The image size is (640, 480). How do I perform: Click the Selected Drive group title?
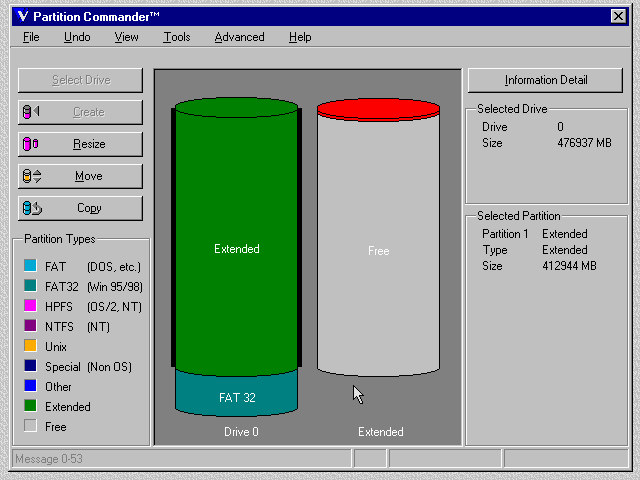(512, 109)
